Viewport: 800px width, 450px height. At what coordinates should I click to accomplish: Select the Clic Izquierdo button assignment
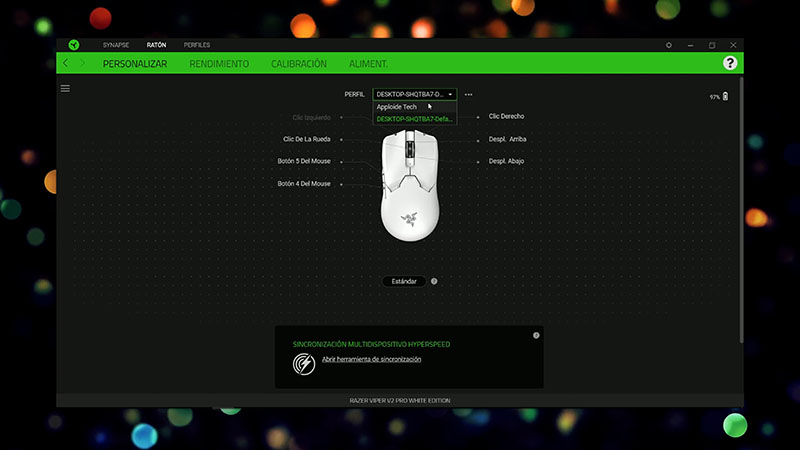pos(311,117)
